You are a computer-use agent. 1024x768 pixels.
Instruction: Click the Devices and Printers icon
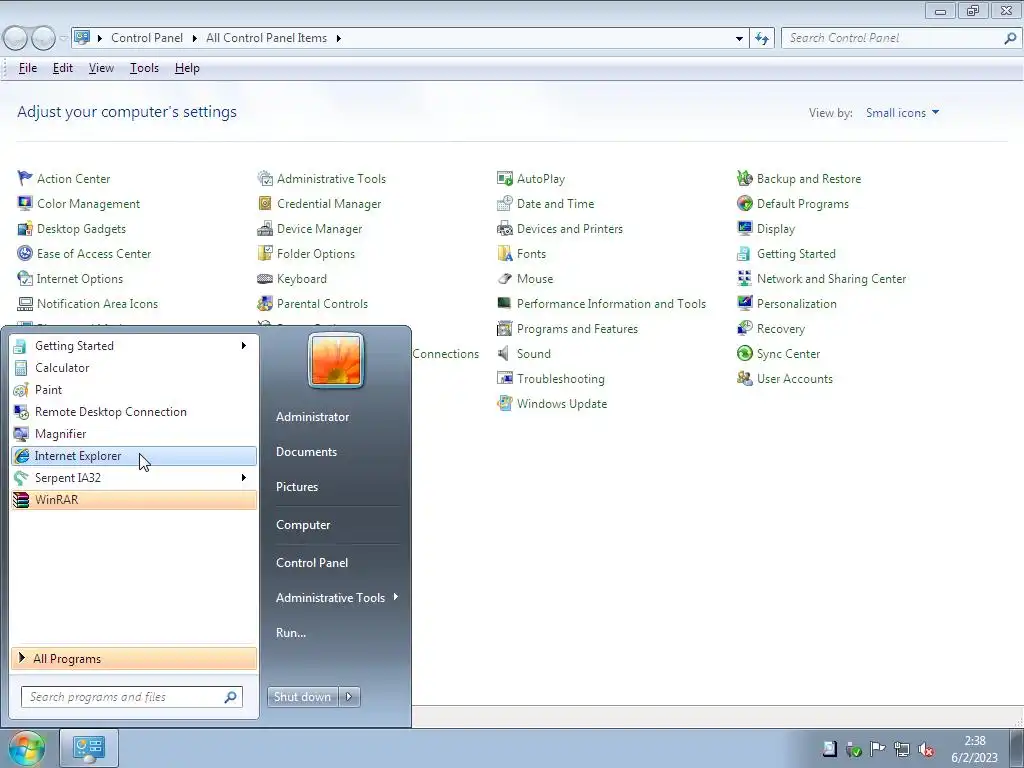(x=504, y=229)
